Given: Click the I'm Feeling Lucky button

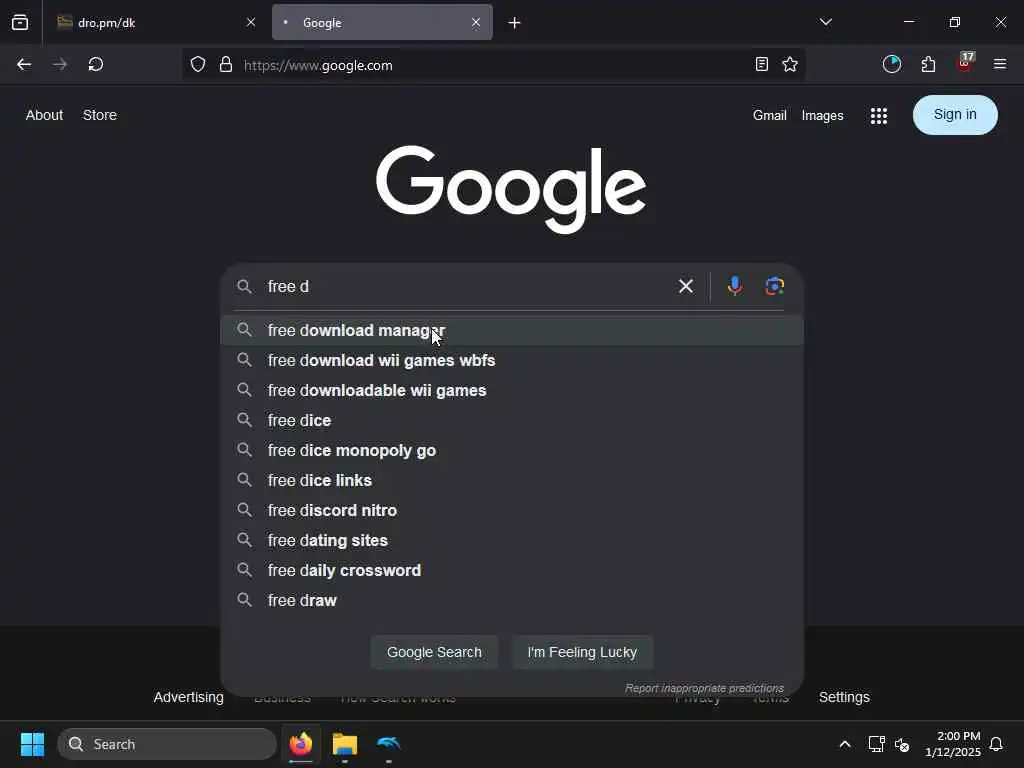Looking at the screenshot, I should tap(582, 652).
